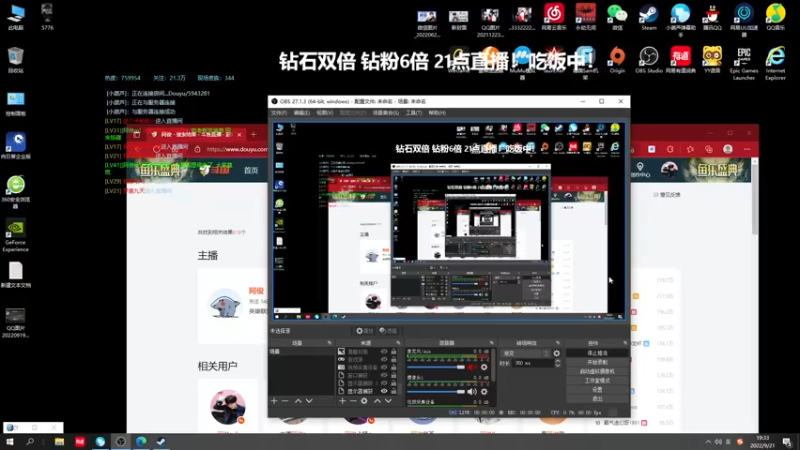Screen dimensions: 800x450
Task: Move selected scene down with arrow
Action: pos(309,401)
